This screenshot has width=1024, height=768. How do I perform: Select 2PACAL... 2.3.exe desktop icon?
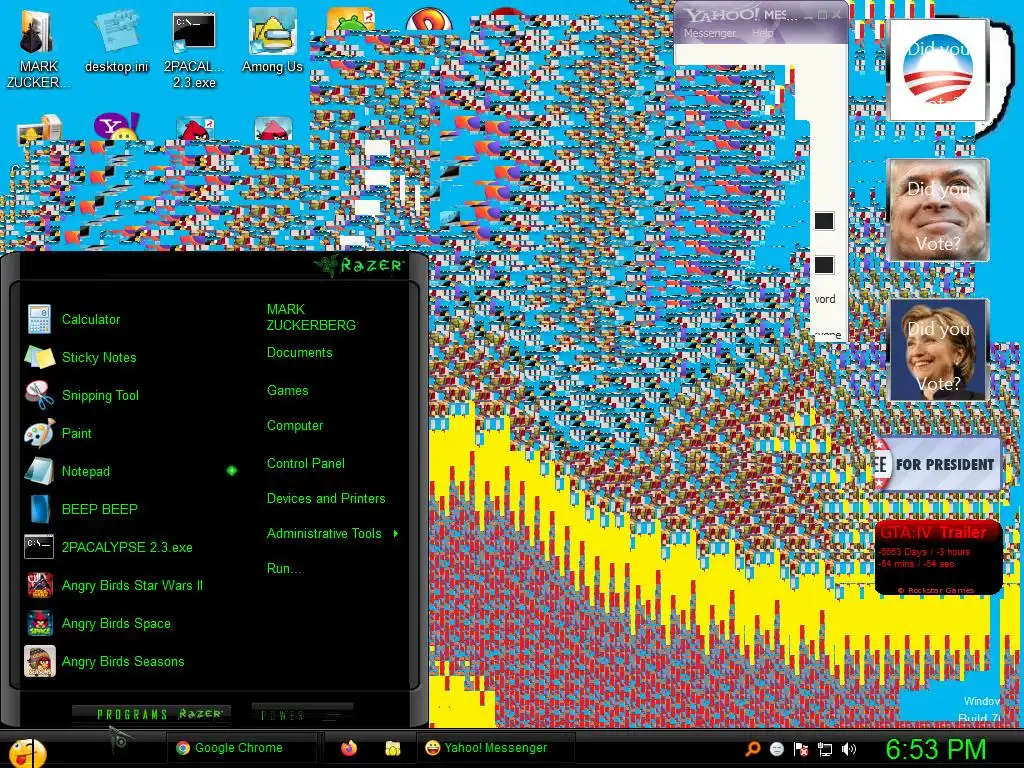point(194,49)
